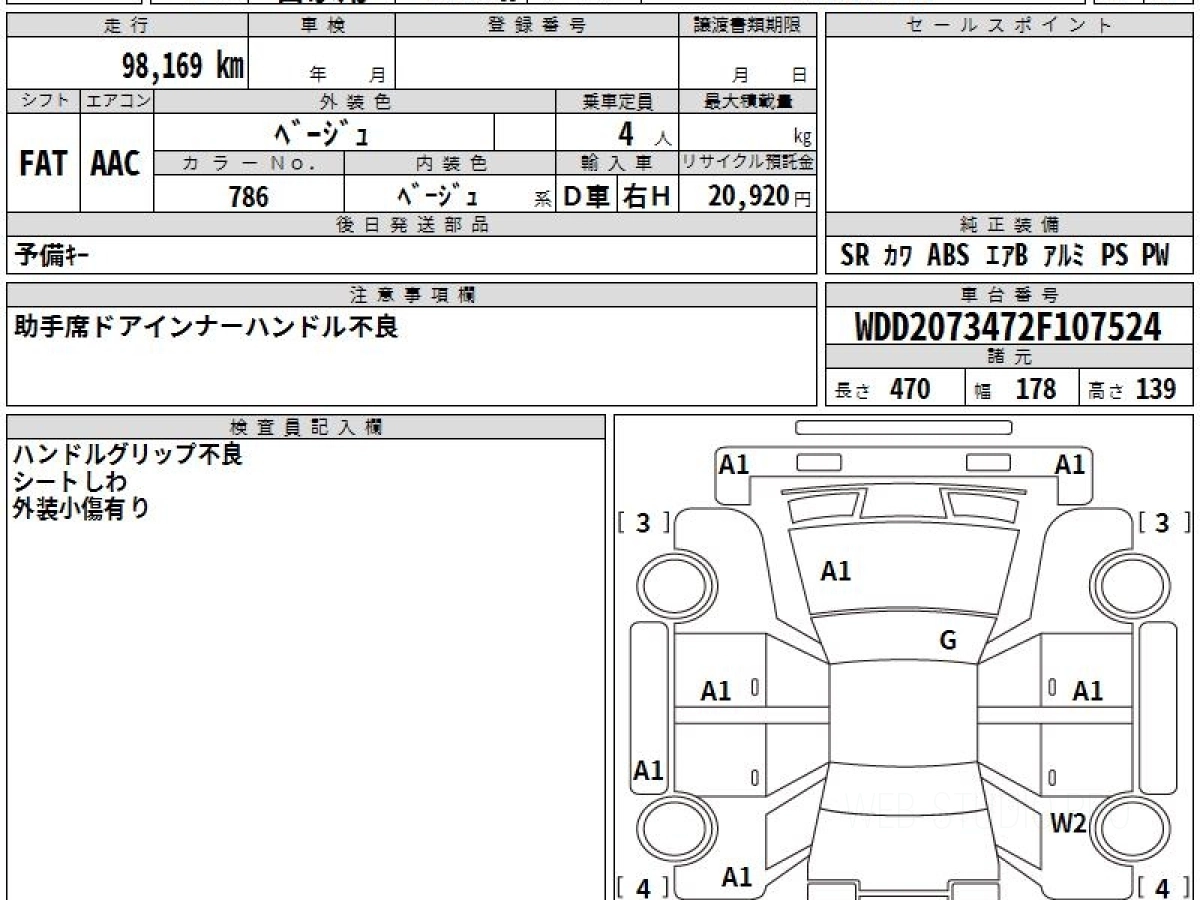Image resolution: width=1200 pixels, height=900 pixels.
Task: Click the 注意事項欄 section header
Action: coord(412,295)
